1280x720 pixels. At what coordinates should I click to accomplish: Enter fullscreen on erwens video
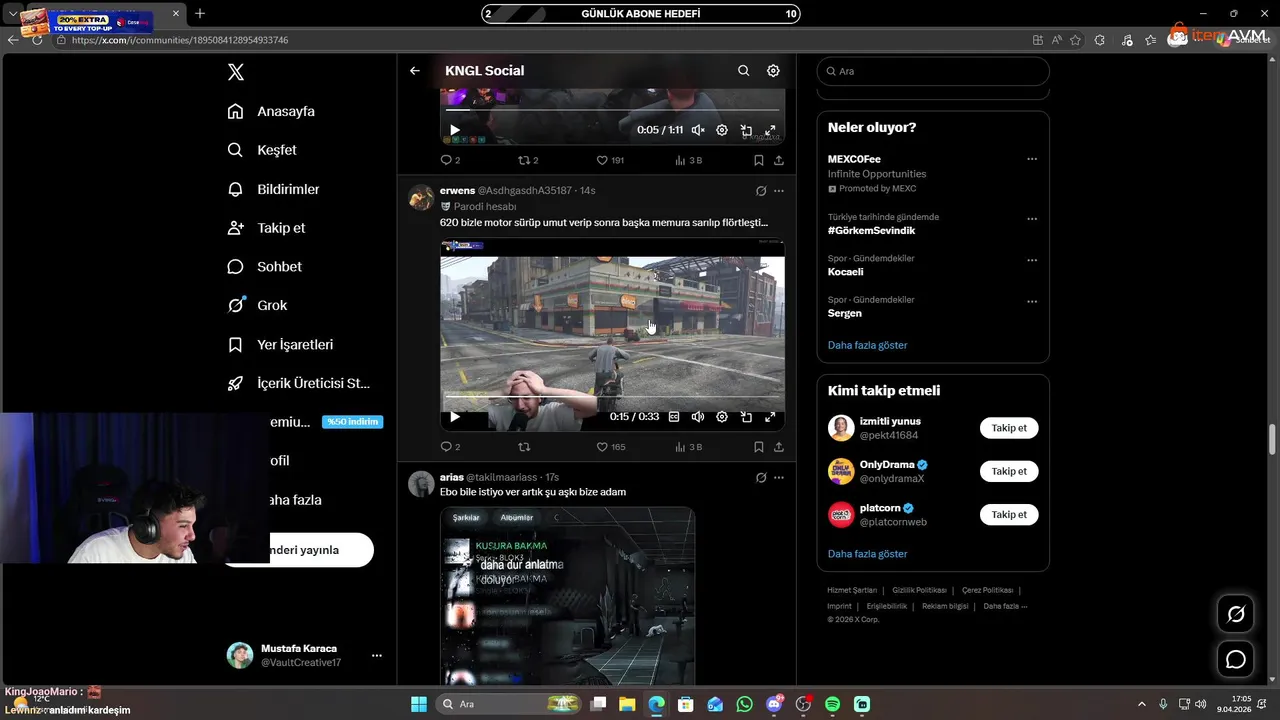(770, 417)
